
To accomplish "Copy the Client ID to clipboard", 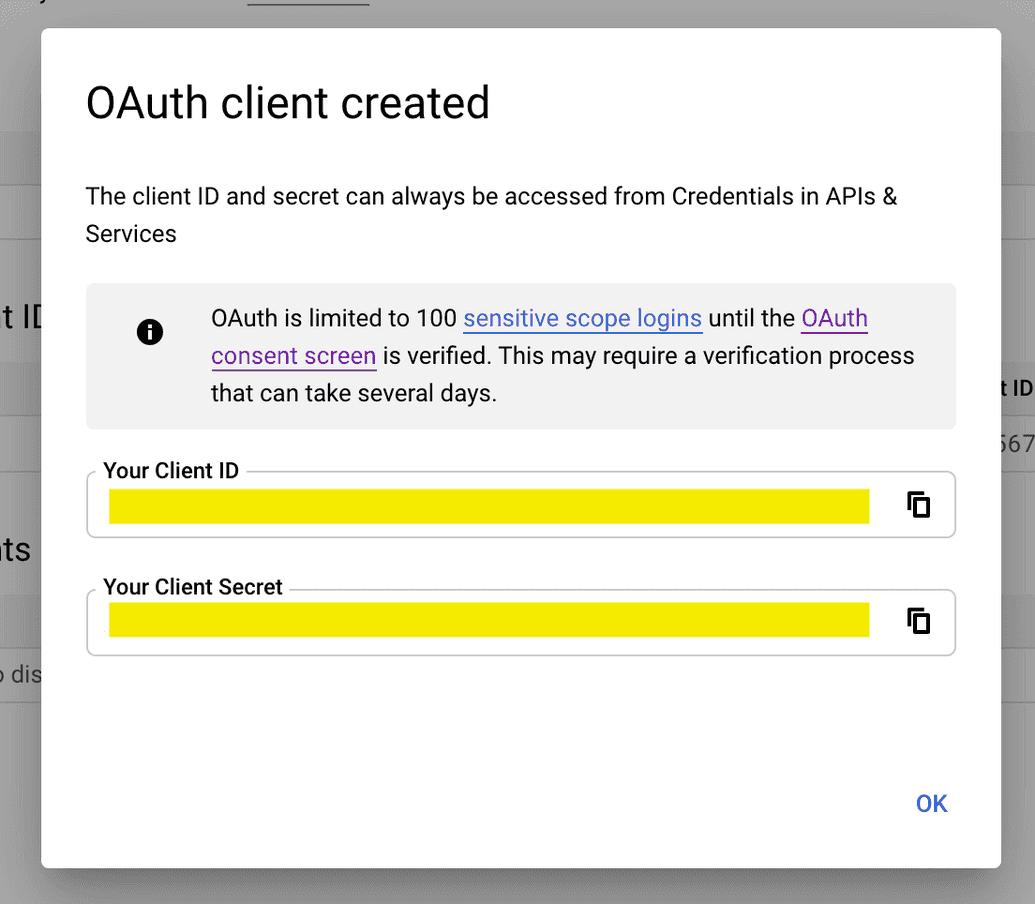I will coord(918,505).
